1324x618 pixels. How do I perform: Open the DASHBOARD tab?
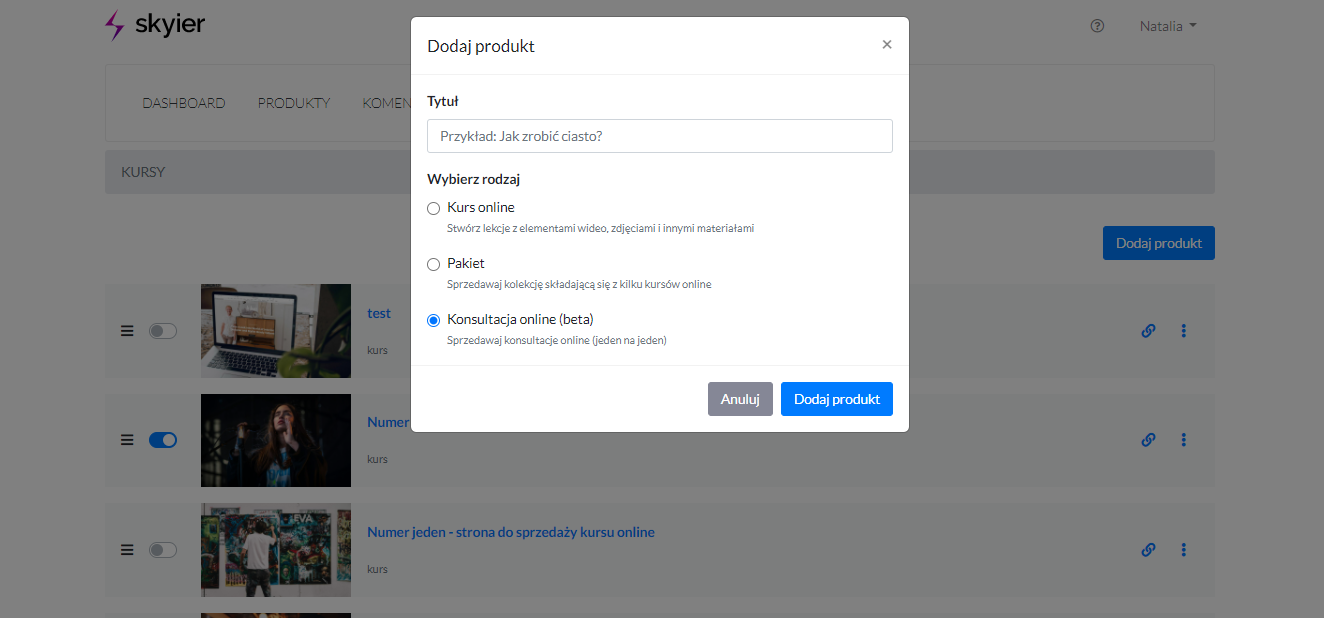183,103
